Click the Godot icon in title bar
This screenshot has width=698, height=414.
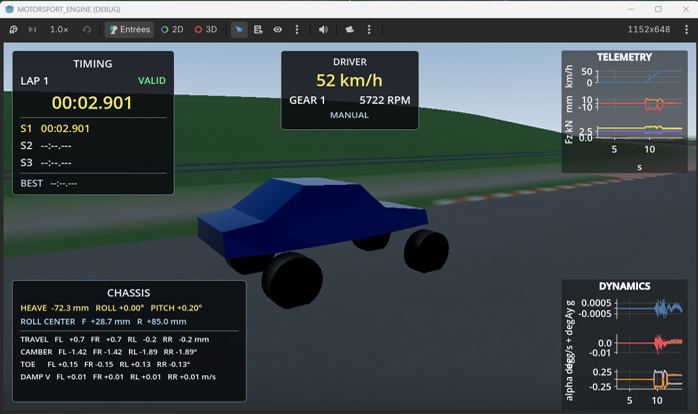point(9,9)
